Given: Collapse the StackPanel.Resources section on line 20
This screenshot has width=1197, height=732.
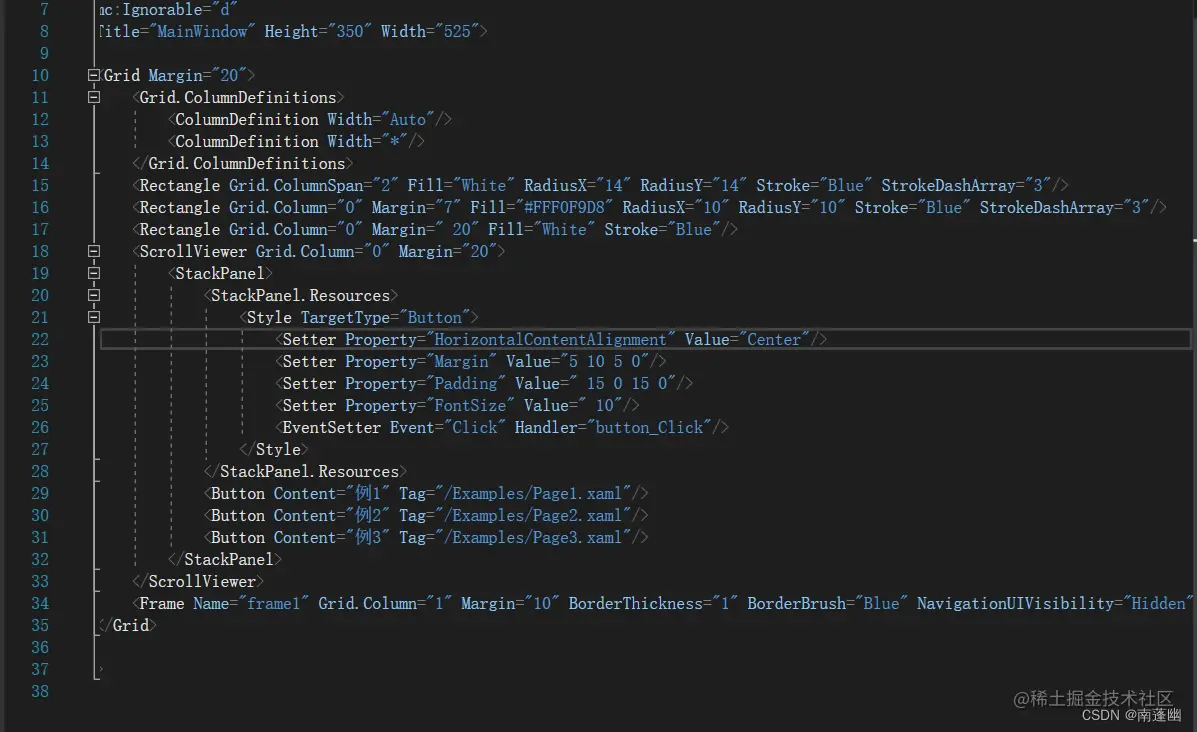Looking at the screenshot, I should tap(94, 295).
